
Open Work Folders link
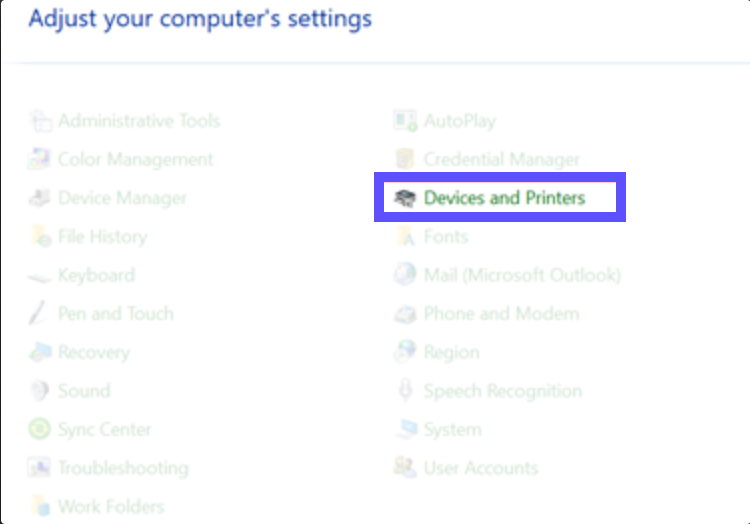(111, 506)
